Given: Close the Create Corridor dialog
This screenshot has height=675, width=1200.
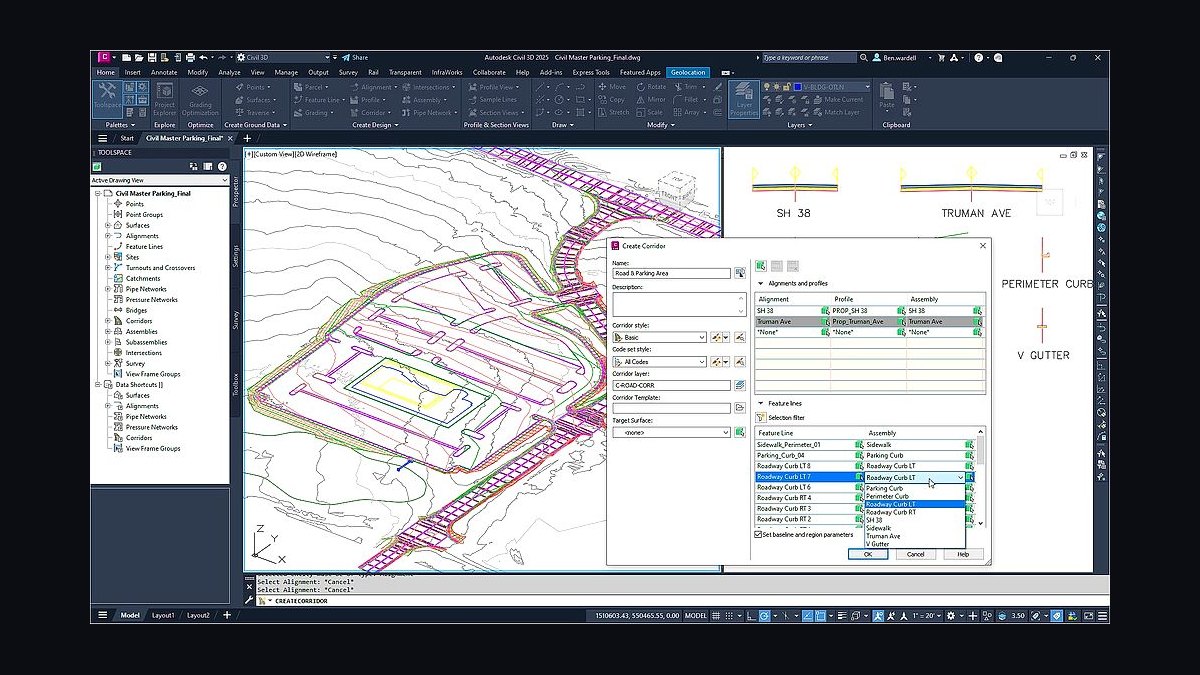Looking at the screenshot, I should pos(982,245).
